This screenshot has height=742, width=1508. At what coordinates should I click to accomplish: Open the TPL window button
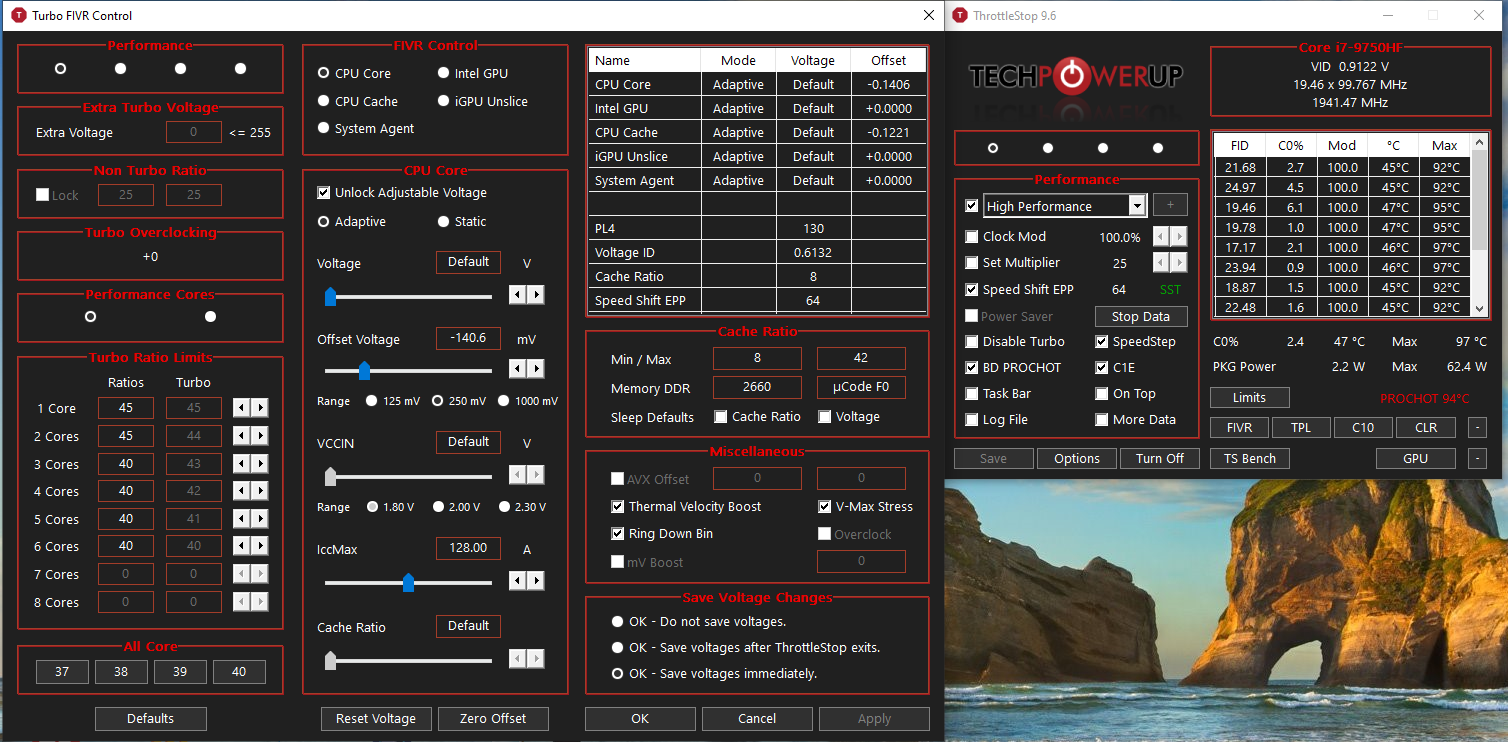(x=1301, y=428)
